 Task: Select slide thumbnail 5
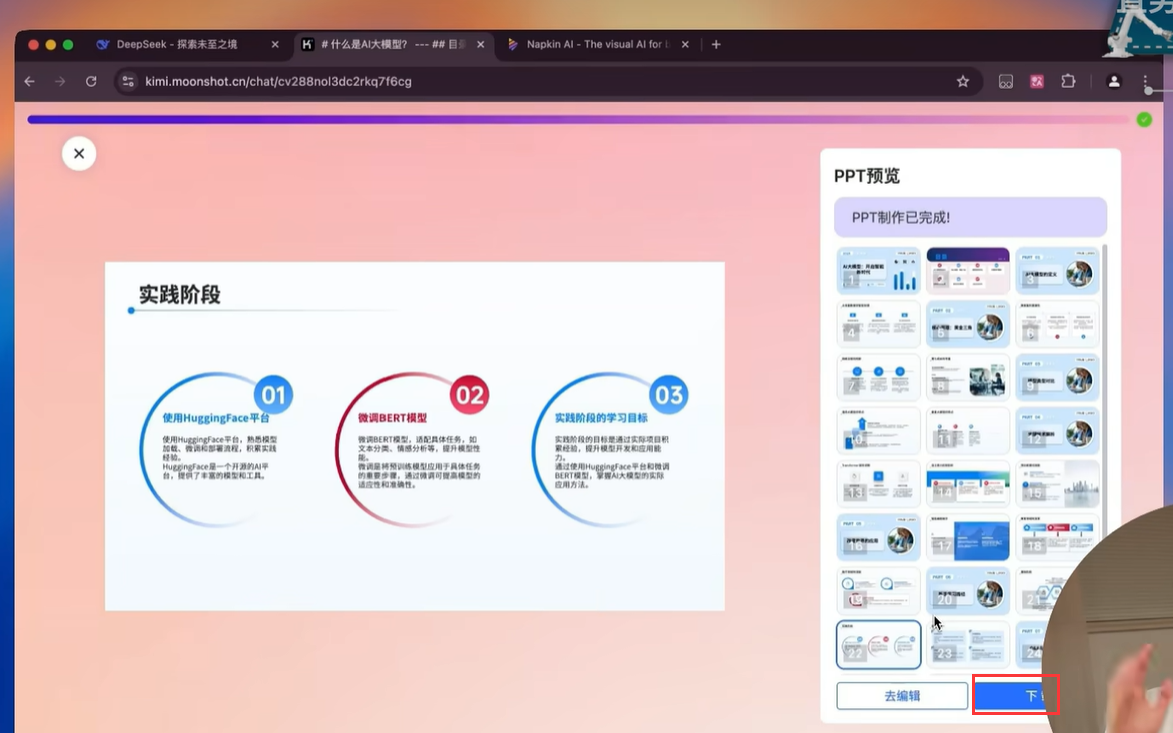pos(968,324)
